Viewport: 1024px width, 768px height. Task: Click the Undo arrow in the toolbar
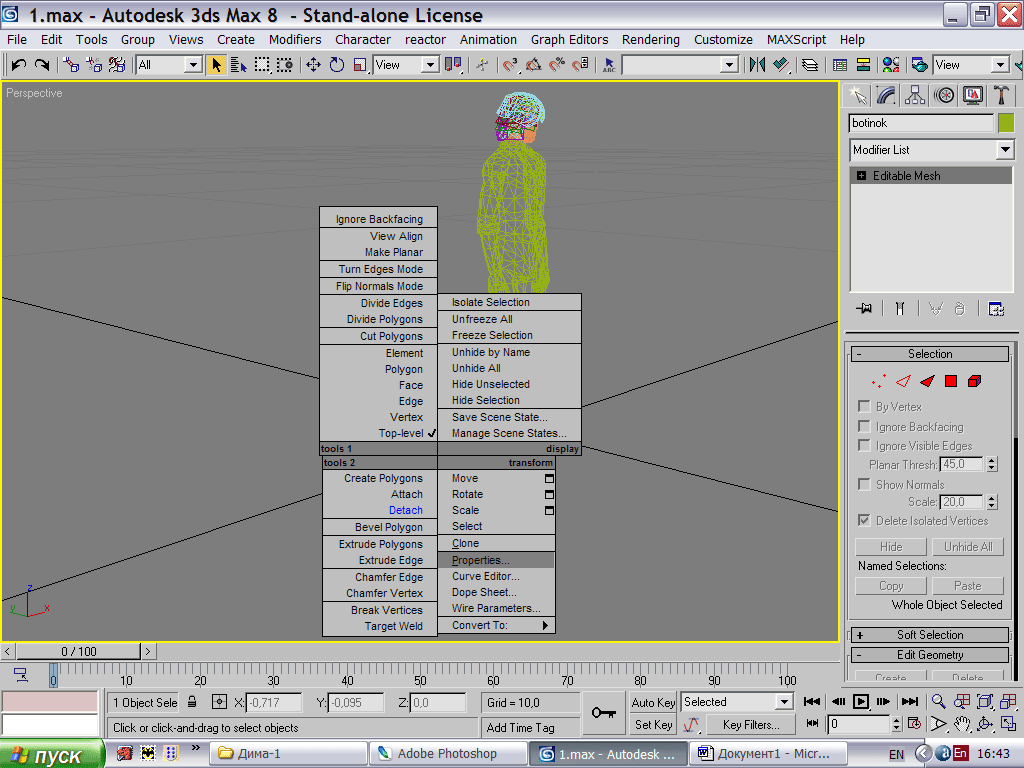click(18, 65)
